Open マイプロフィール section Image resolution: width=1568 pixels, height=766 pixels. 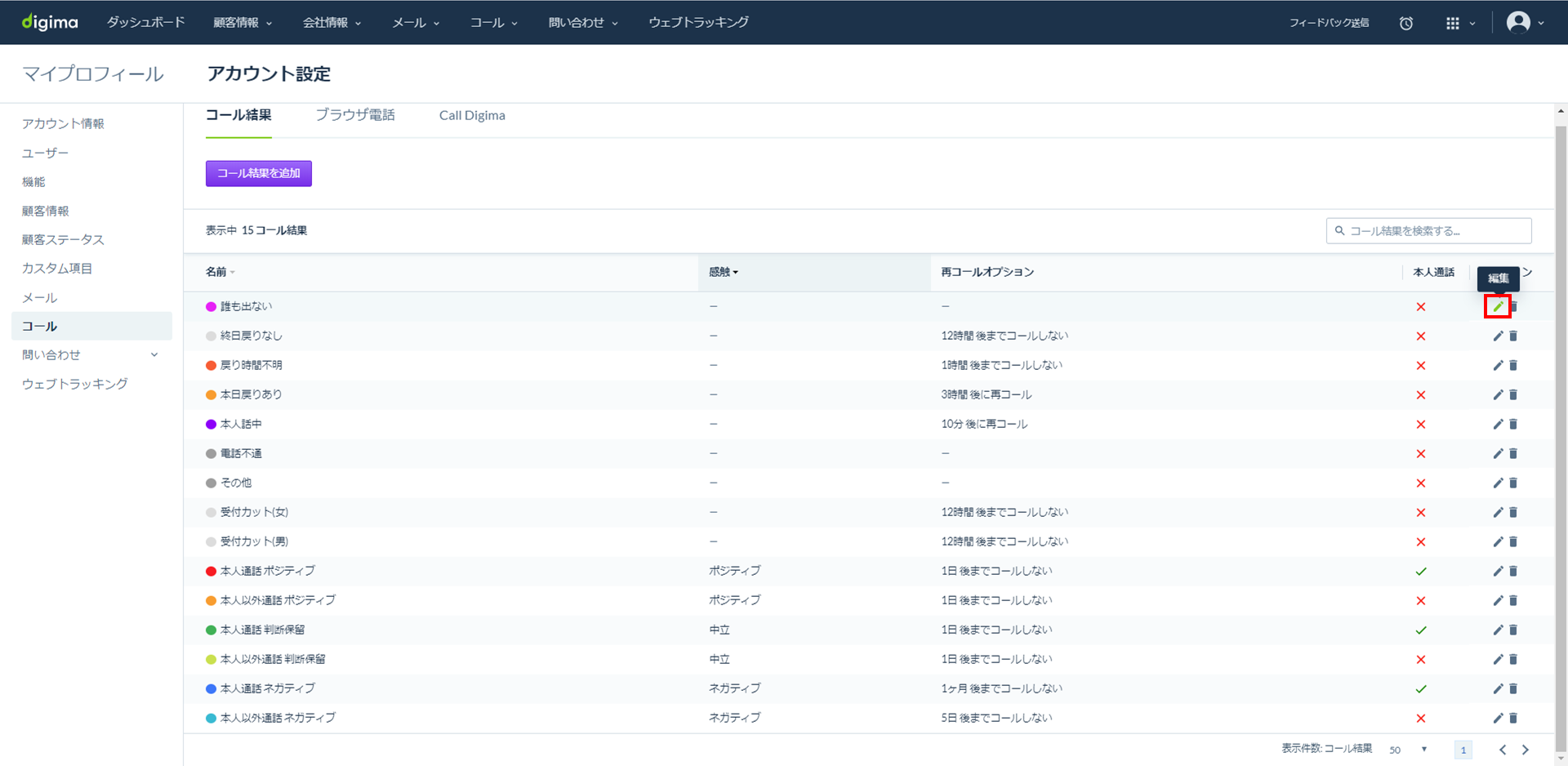[x=92, y=73]
